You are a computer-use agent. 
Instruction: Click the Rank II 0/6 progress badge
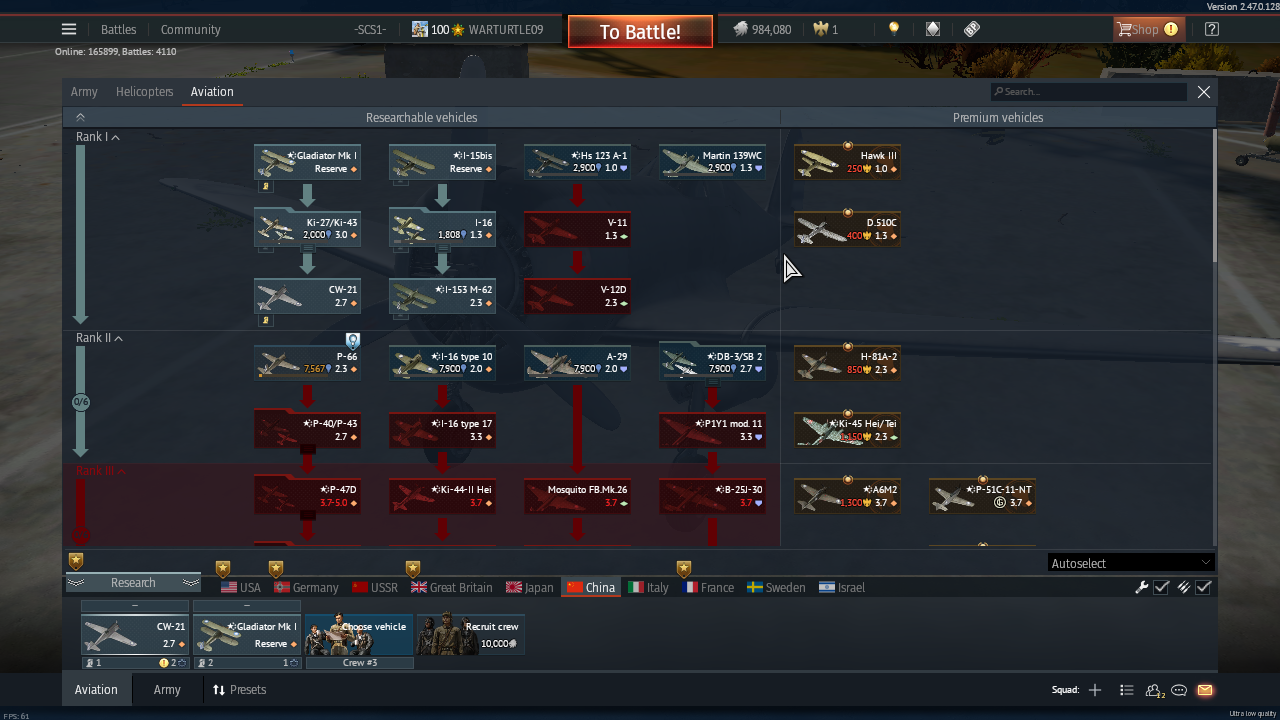81,402
